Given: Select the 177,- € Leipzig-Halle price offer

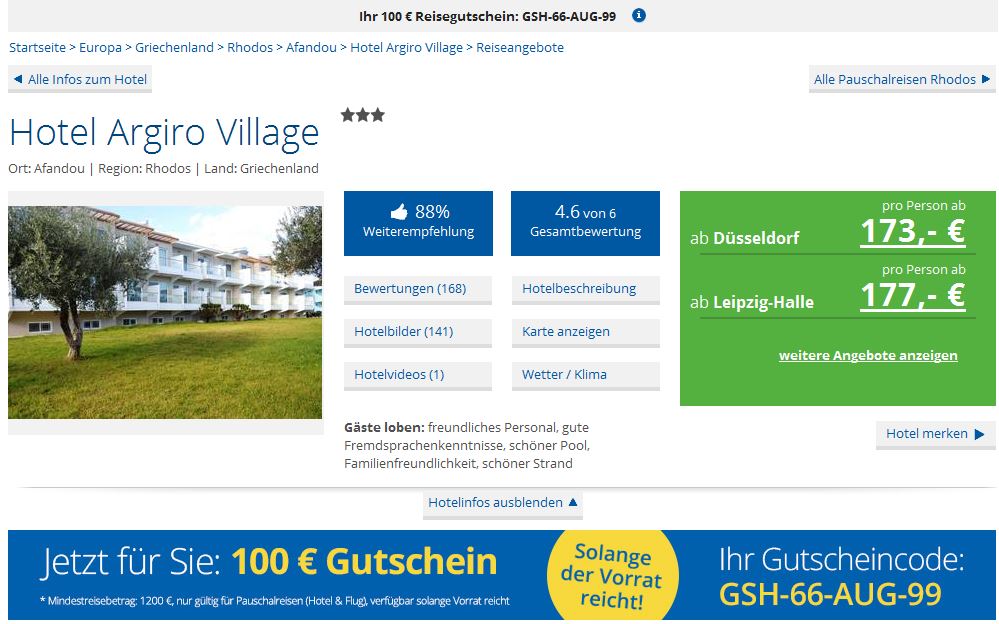Looking at the screenshot, I should pyautogui.click(x=912, y=294).
